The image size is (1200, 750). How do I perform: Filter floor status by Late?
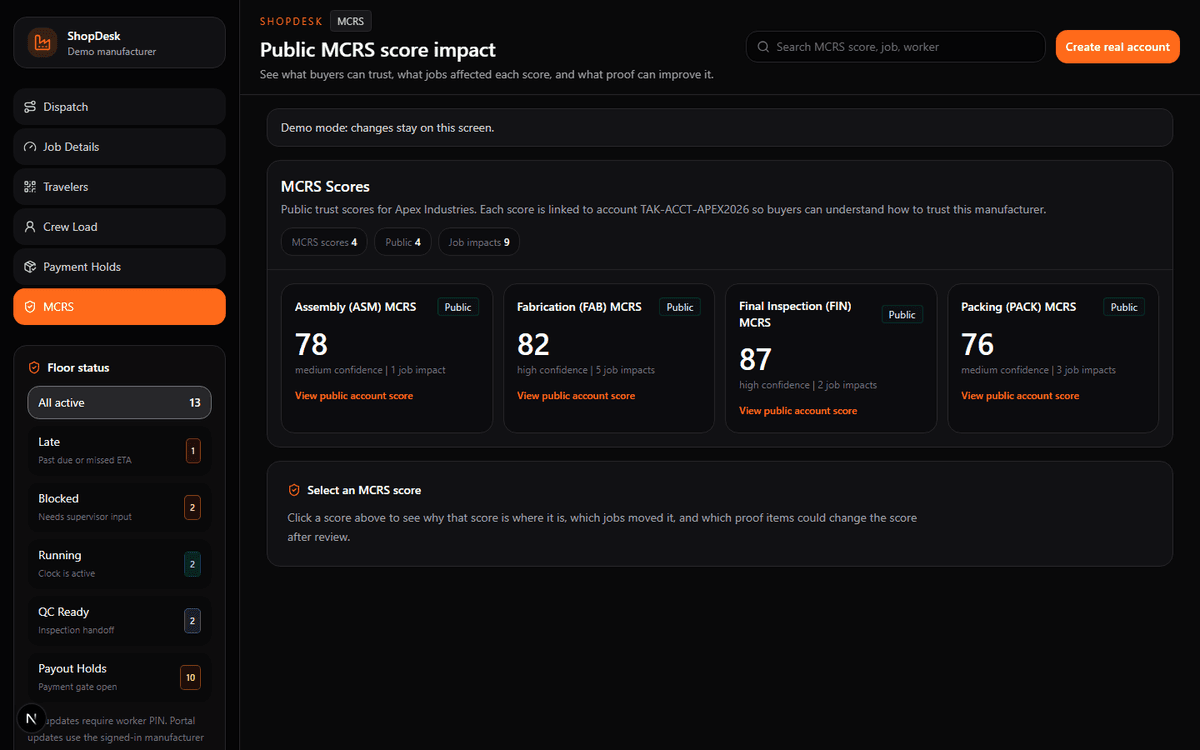[x=119, y=450]
